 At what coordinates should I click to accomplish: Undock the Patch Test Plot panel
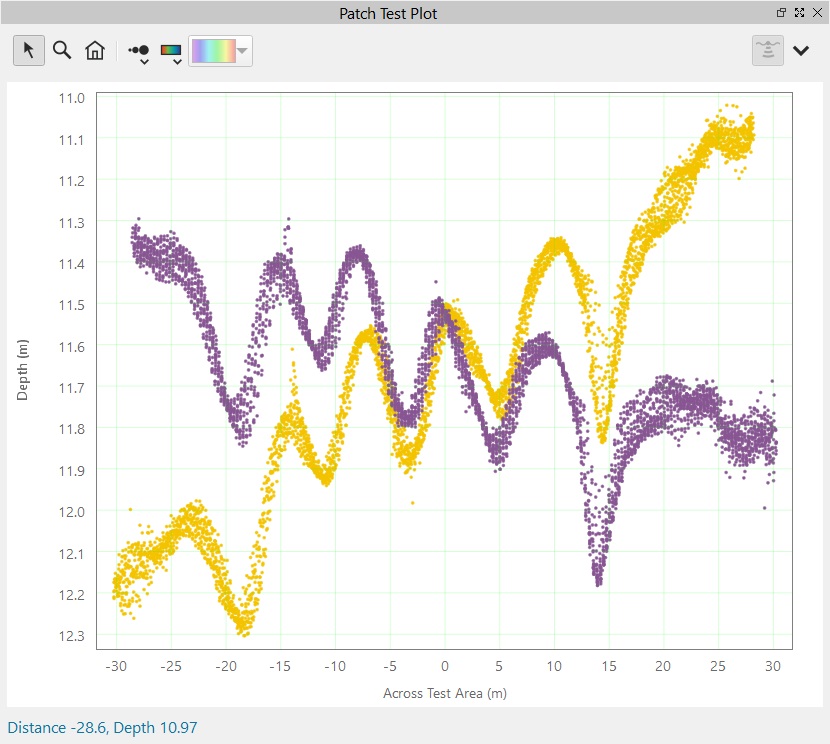pos(781,13)
